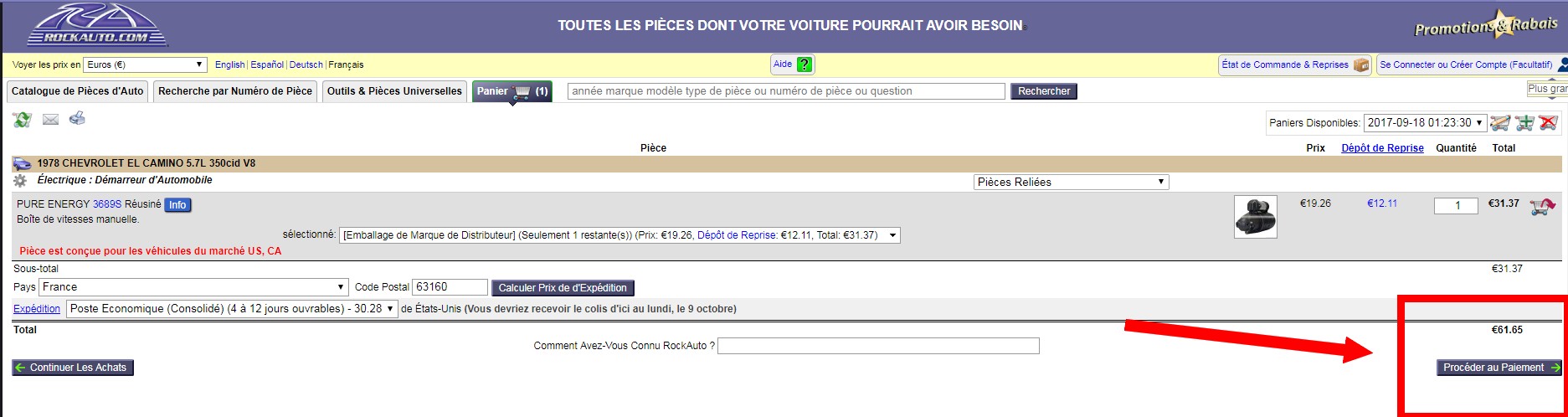1568x417 pixels.
Task: Switch language to Deutsch
Action: pyautogui.click(x=306, y=64)
